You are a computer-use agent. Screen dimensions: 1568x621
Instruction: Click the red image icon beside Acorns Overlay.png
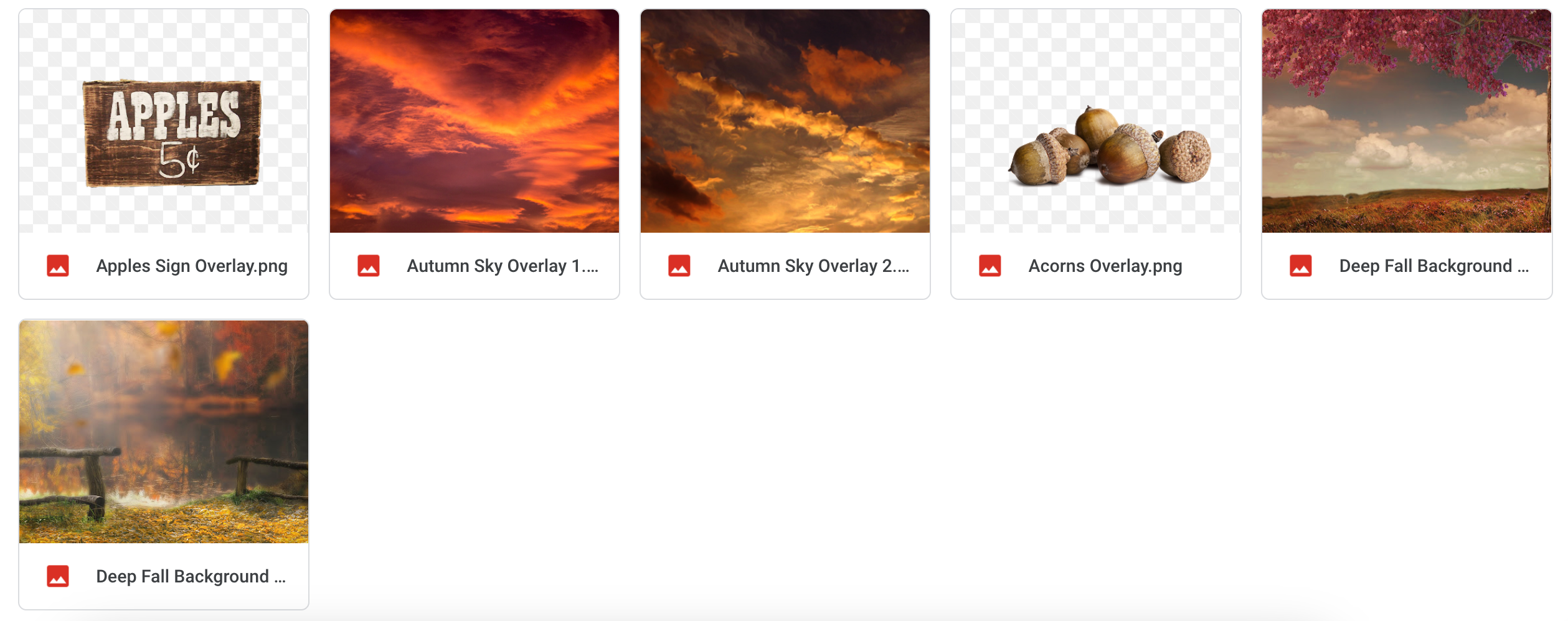pyautogui.click(x=990, y=266)
